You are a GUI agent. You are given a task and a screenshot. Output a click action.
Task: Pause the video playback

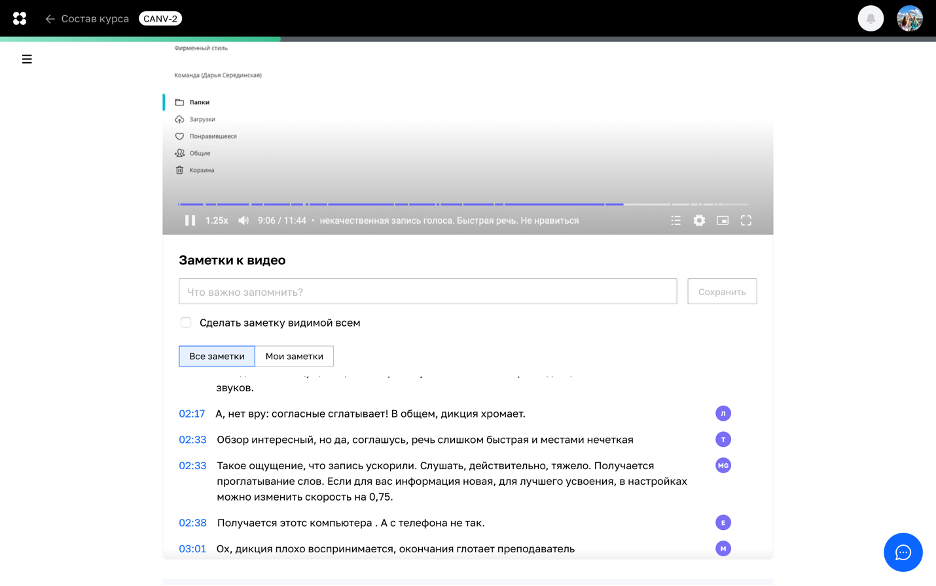coord(190,220)
